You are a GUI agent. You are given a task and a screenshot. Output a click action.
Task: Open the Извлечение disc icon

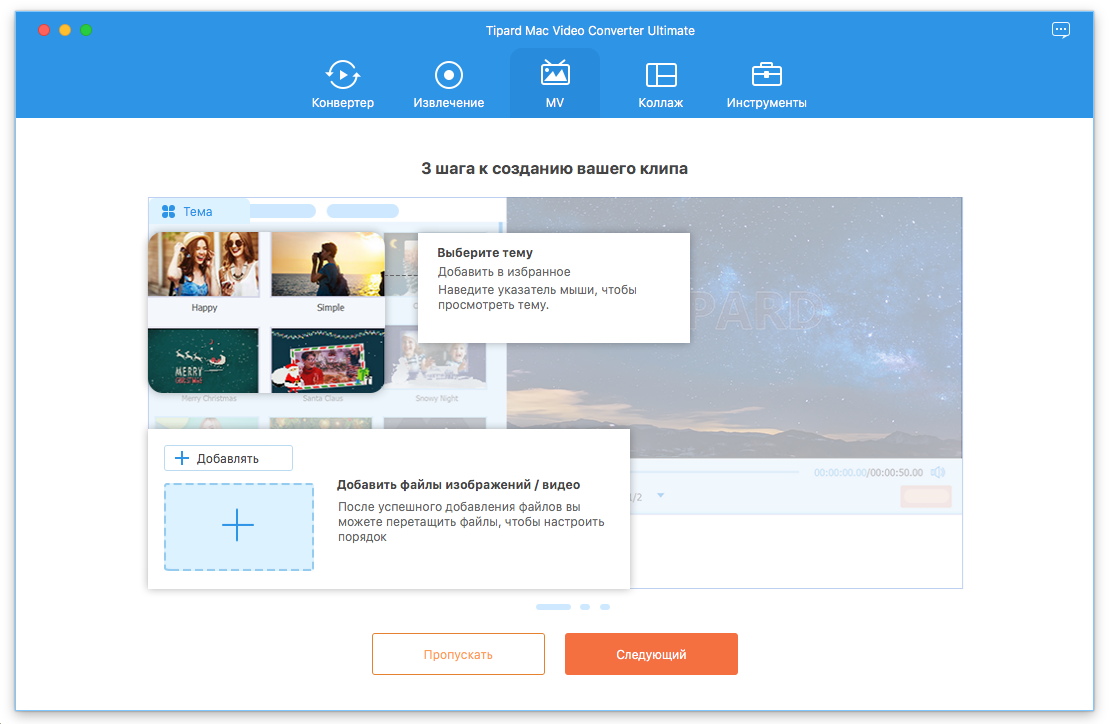tap(448, 75)
